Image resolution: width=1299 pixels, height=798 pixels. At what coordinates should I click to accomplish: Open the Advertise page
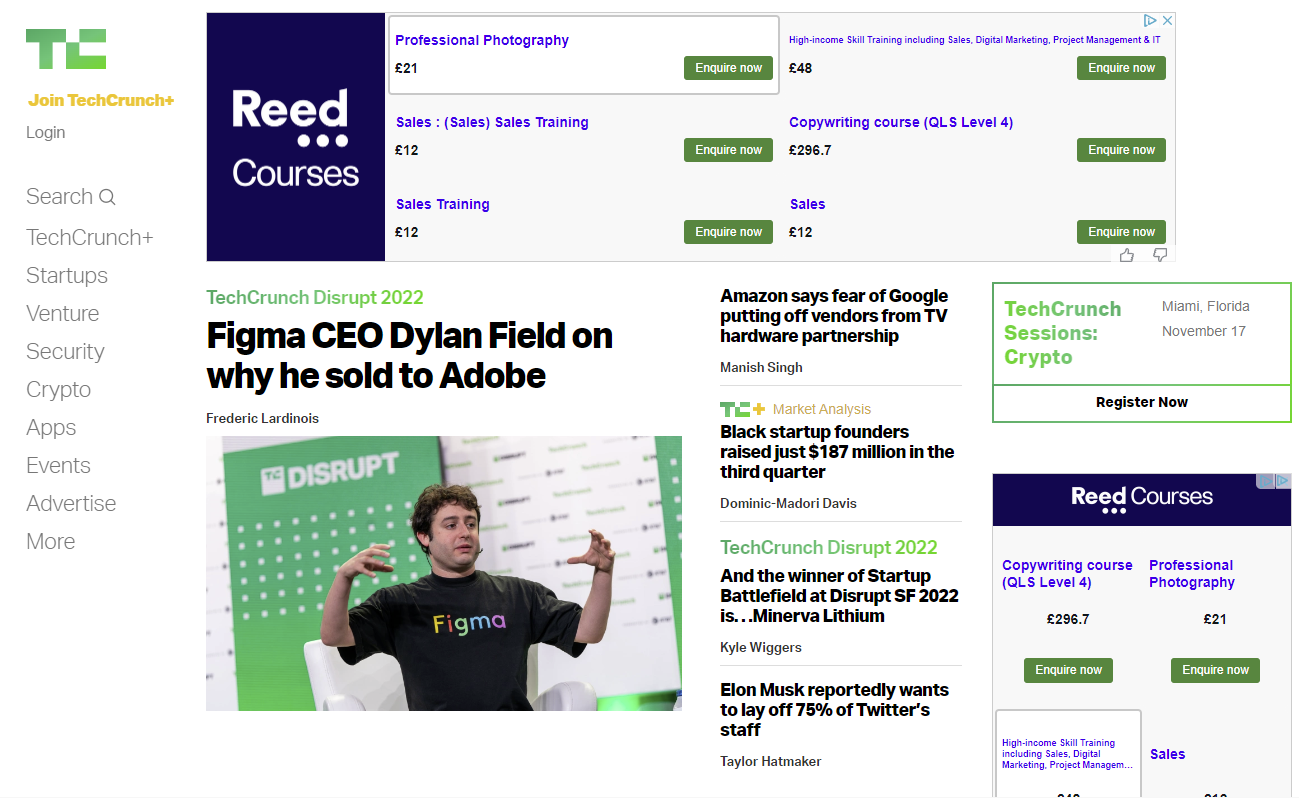pyautogui.click(x=71, y=504)
